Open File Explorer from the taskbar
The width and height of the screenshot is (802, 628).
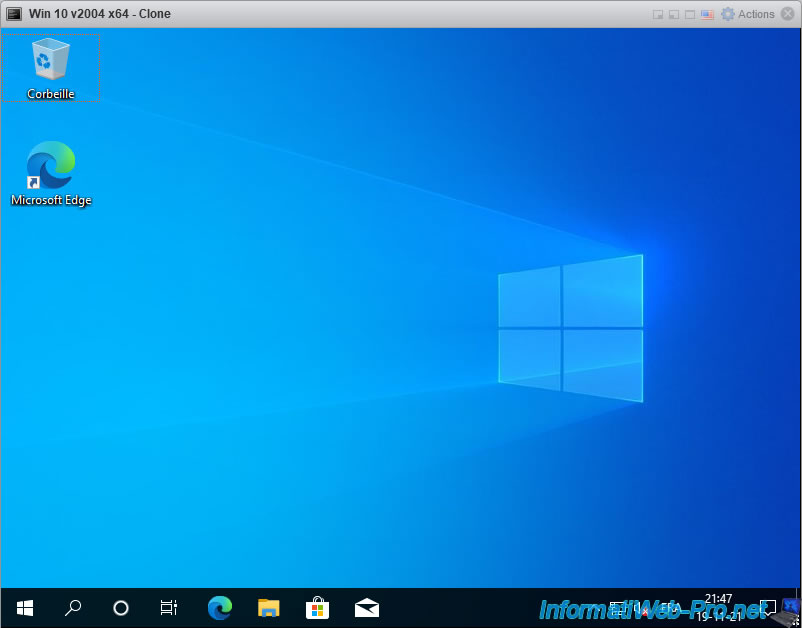(268, 607)
